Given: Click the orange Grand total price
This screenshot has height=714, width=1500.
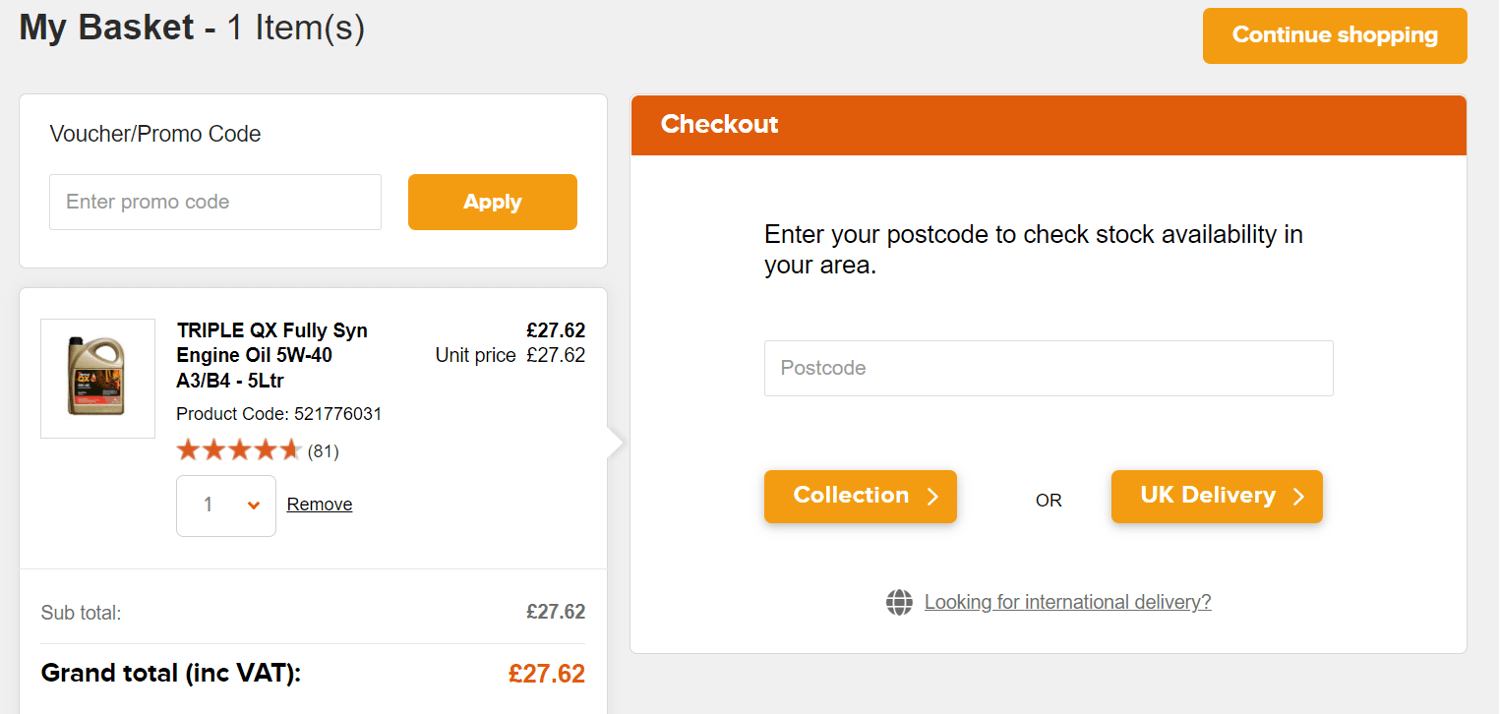Looking at the screenshot, I should point(546,674).
